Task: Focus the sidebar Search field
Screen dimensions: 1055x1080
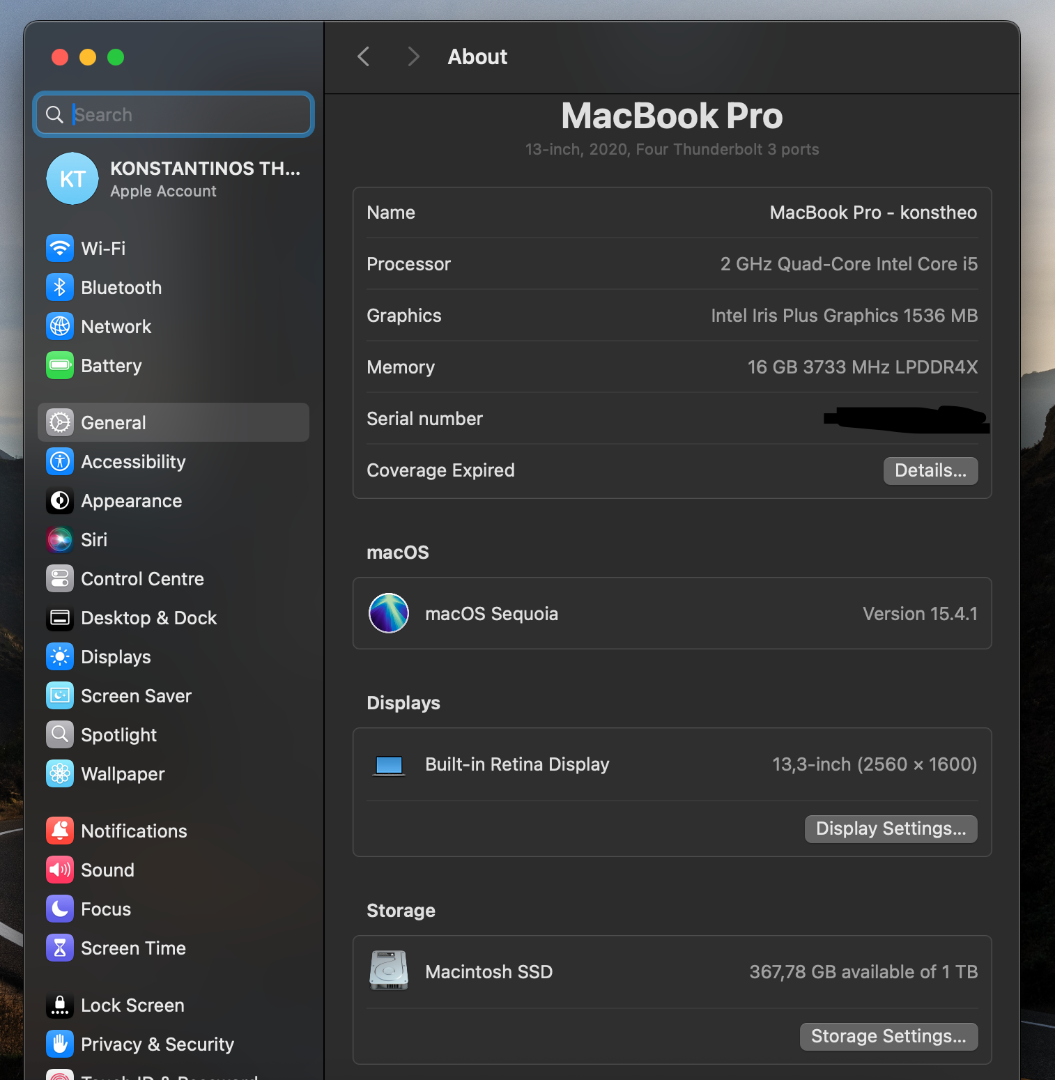Action: coord(174,114)
